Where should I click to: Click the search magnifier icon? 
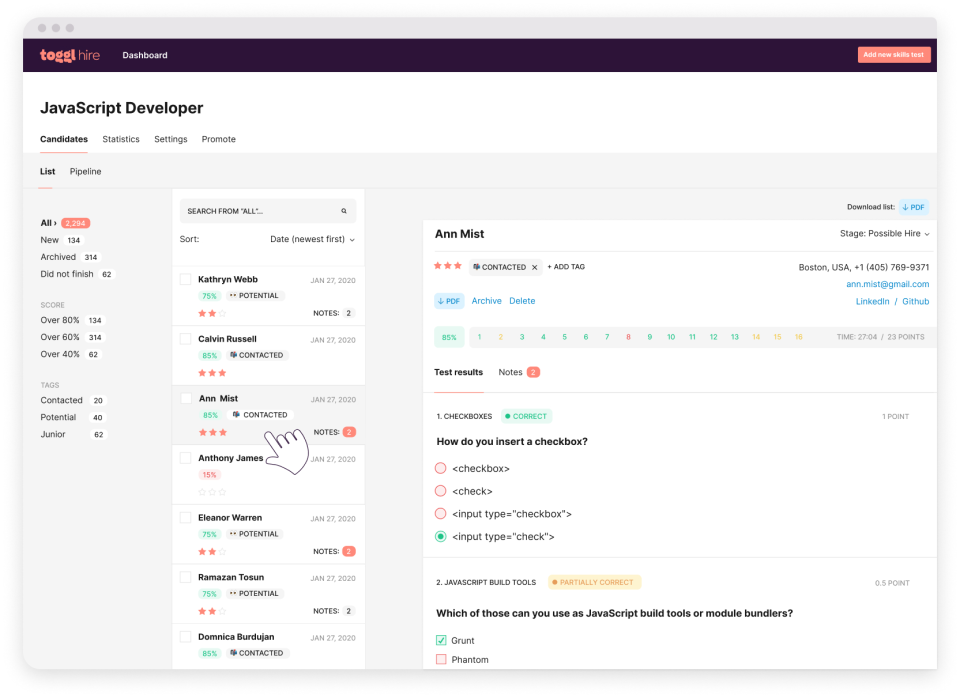[344, 210]
